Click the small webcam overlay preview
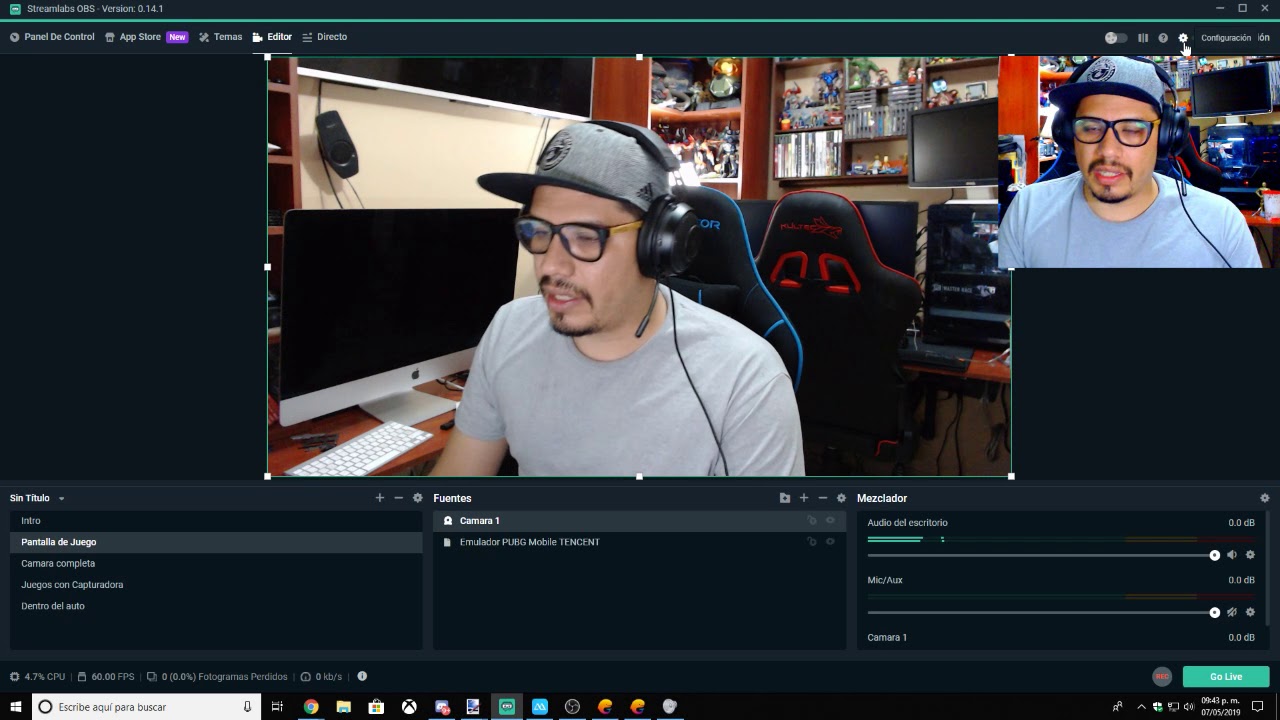 [1139, 162]
